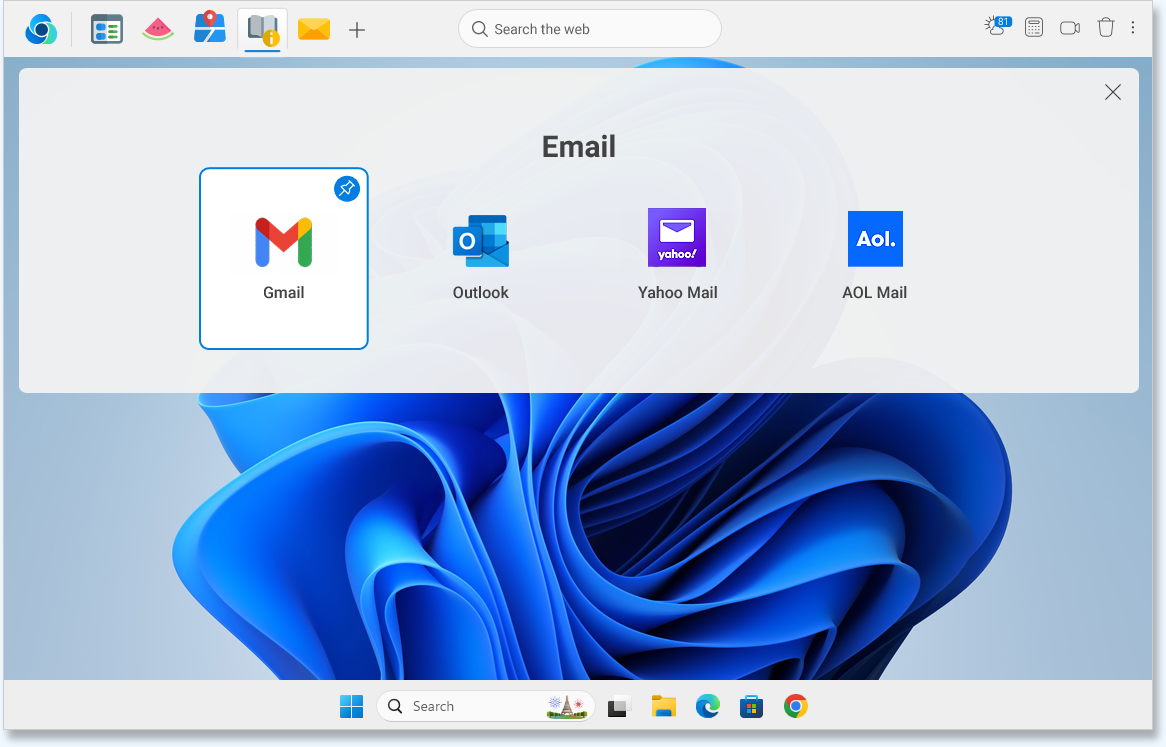Select the book info tab
Screen dimensions: 1166x747
pyautogui.click(x=263, y=29)
